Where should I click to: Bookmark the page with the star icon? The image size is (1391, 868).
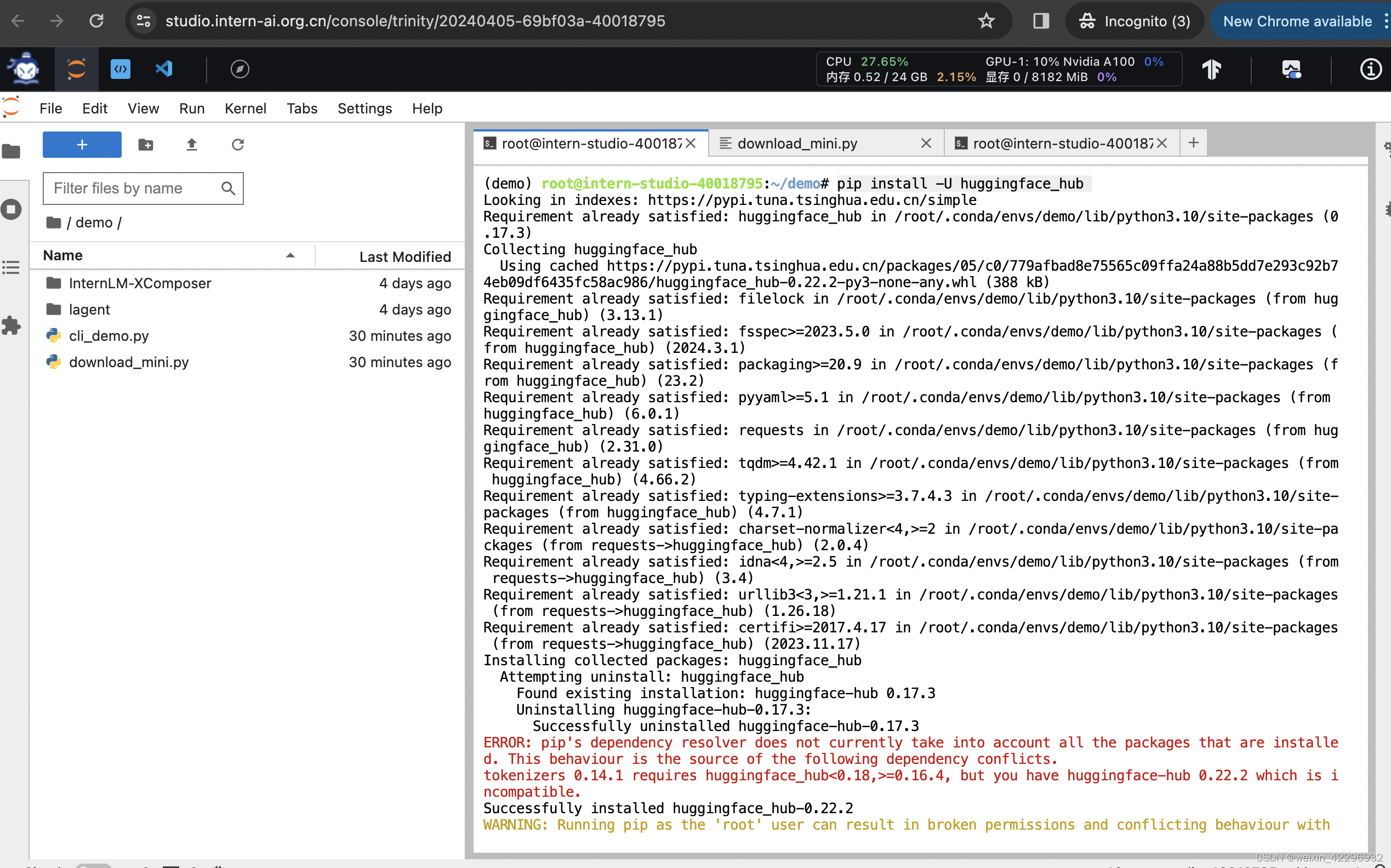[x=987, y=21]
